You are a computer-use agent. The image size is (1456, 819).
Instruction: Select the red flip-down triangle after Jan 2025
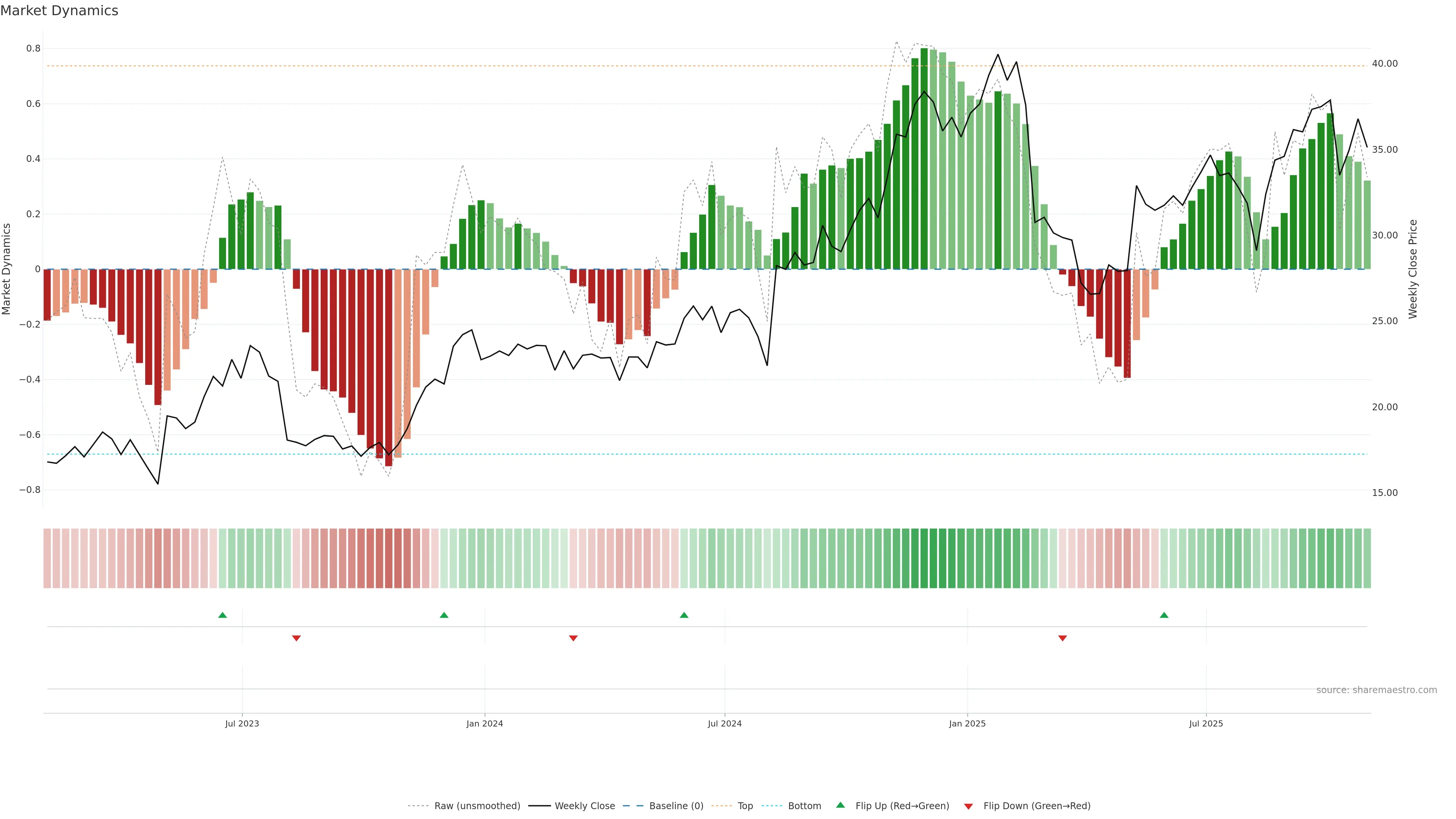1062,638
